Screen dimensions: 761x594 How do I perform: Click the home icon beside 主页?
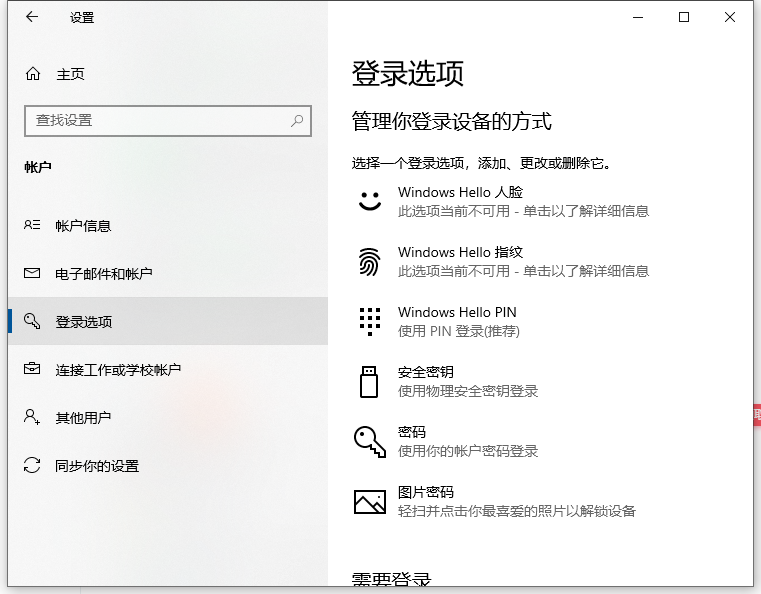coord(33,74)
